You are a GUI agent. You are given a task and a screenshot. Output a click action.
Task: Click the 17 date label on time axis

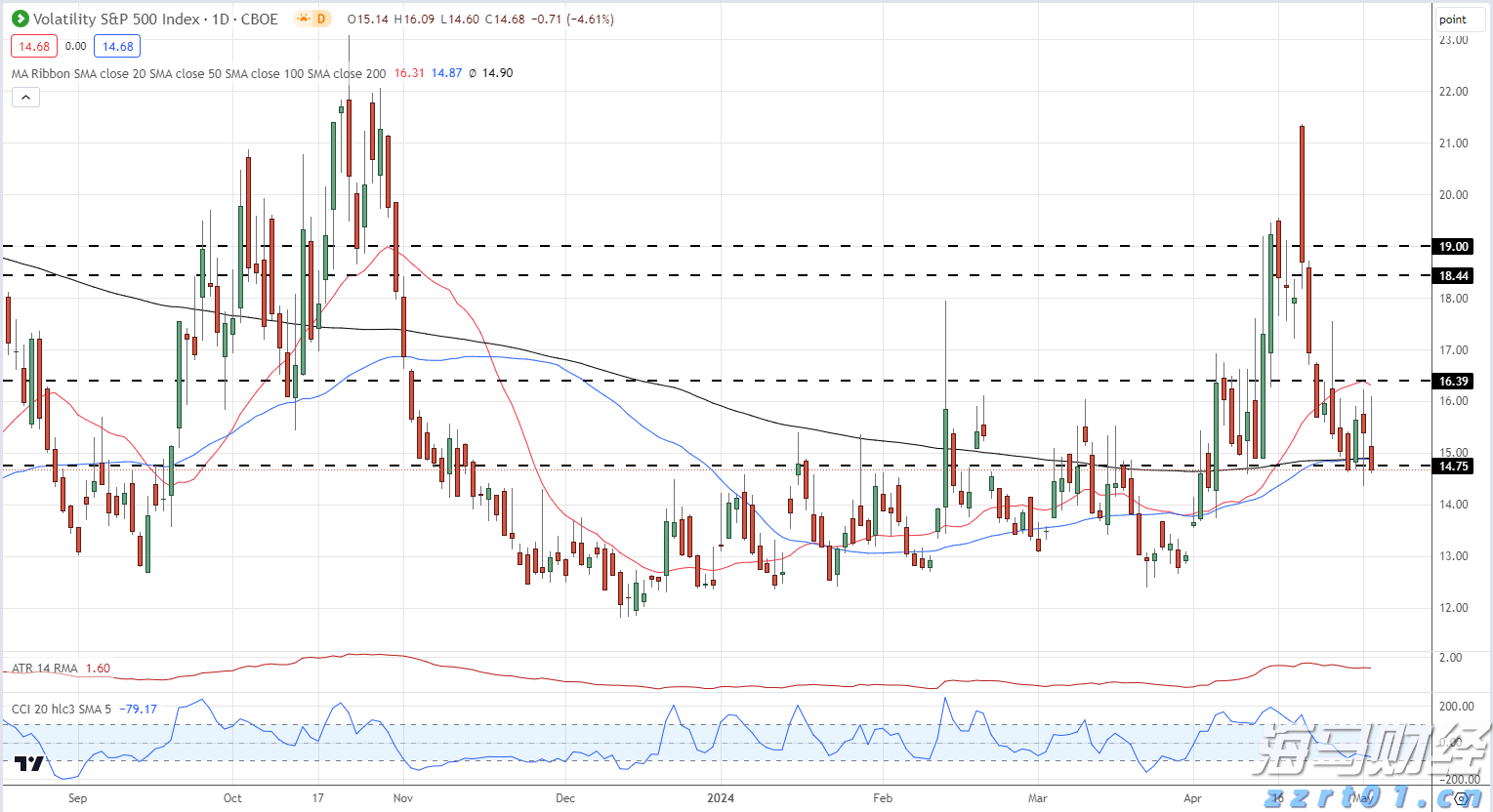pos(318,797)
